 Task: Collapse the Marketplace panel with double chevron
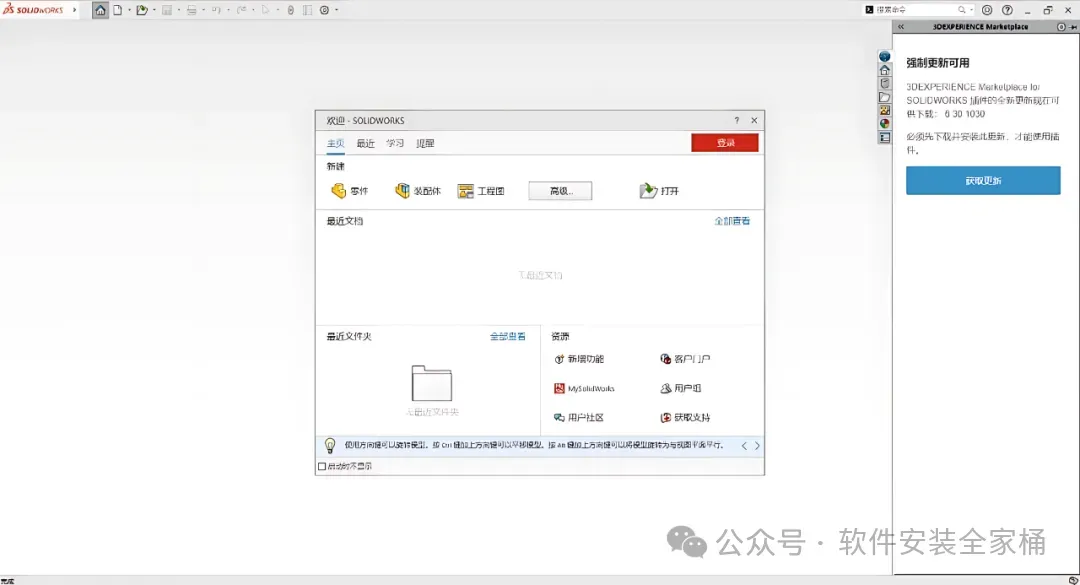coord(900,27)
